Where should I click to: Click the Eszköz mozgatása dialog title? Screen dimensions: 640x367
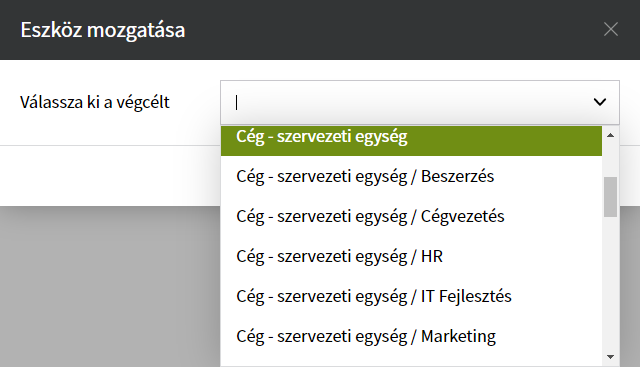coord(103,30)
